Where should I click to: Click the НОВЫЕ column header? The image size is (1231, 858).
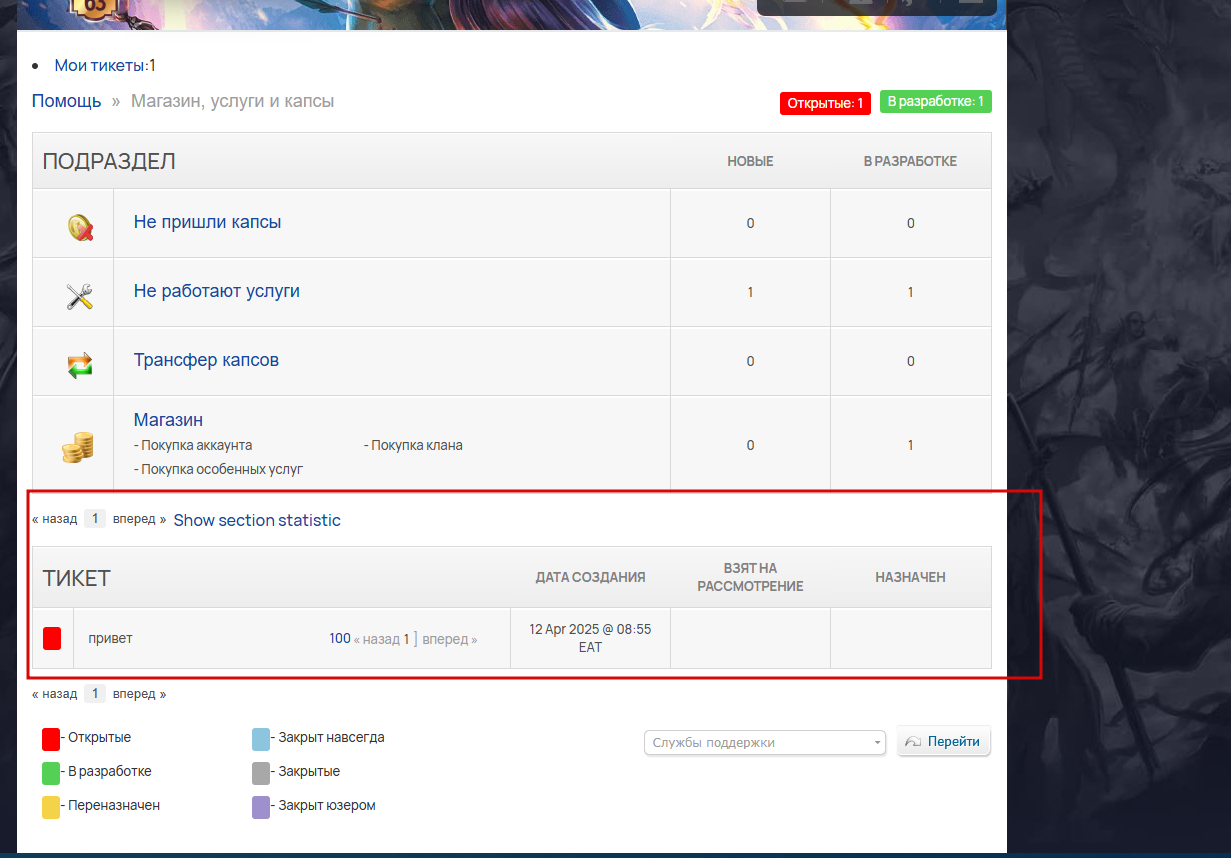pyautogui.click(x=750, y=161)
